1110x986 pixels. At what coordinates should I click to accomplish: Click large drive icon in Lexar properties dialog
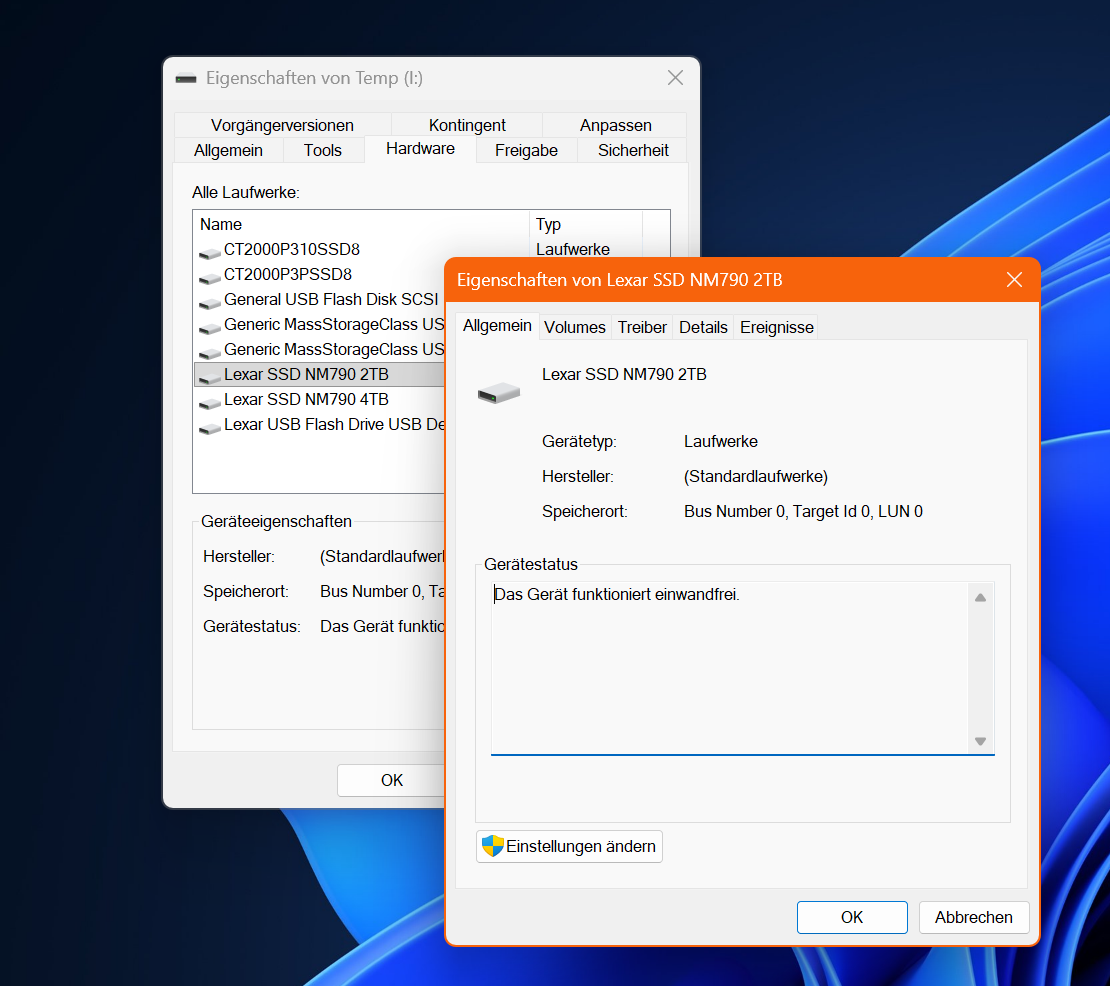point(499,392)
